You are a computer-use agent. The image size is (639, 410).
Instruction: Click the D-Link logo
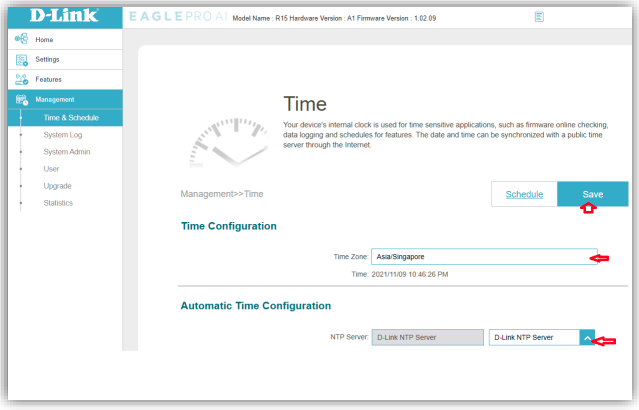click(62, 16)
